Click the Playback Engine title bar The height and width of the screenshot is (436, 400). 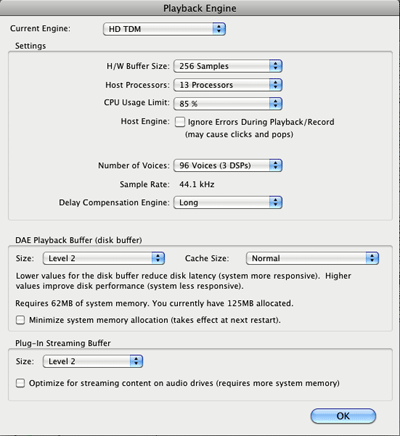click(x=200, y=8)
